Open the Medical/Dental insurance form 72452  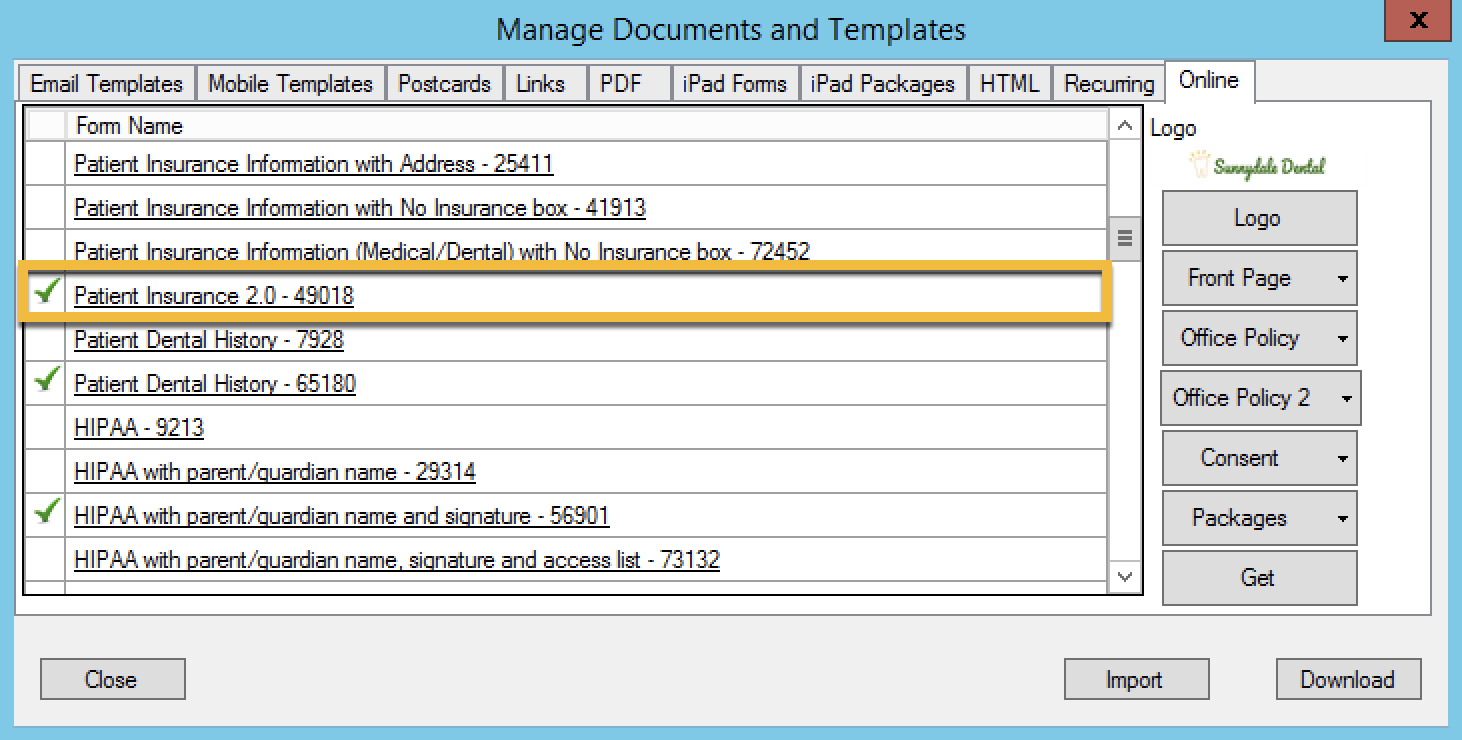click(442, 252)
